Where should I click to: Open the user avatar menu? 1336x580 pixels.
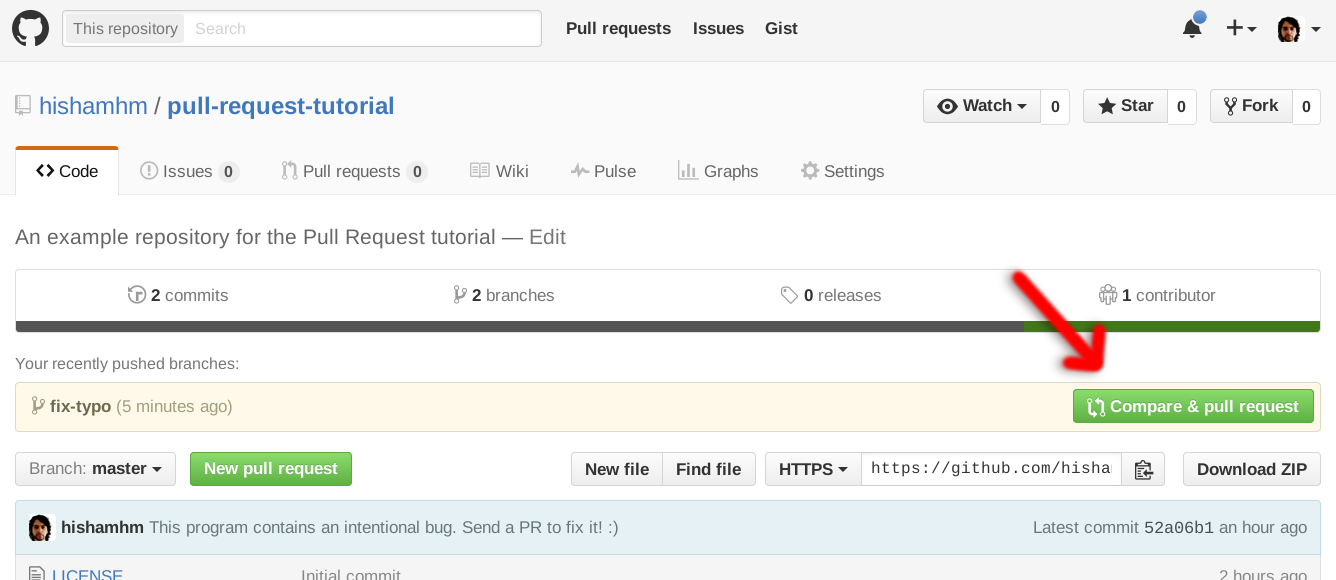(1299, 28)
